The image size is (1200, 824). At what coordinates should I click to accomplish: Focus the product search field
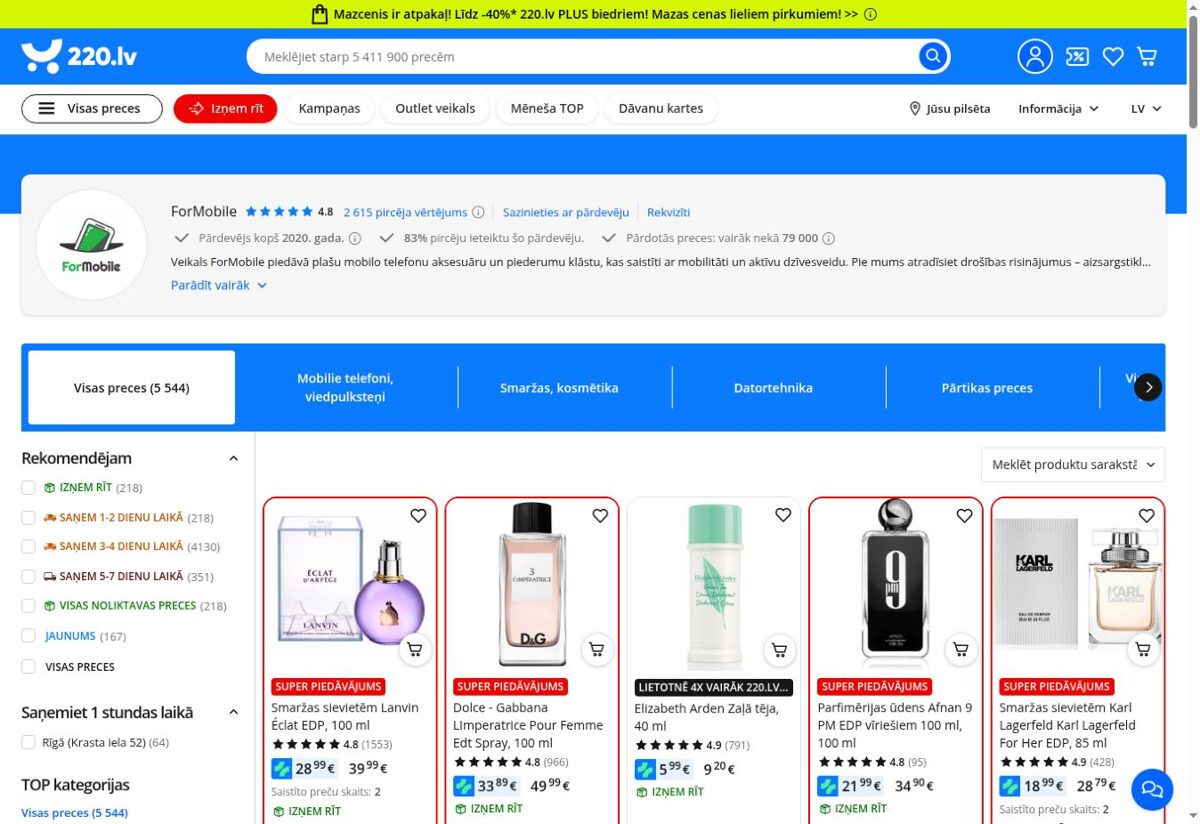(580, 57)
